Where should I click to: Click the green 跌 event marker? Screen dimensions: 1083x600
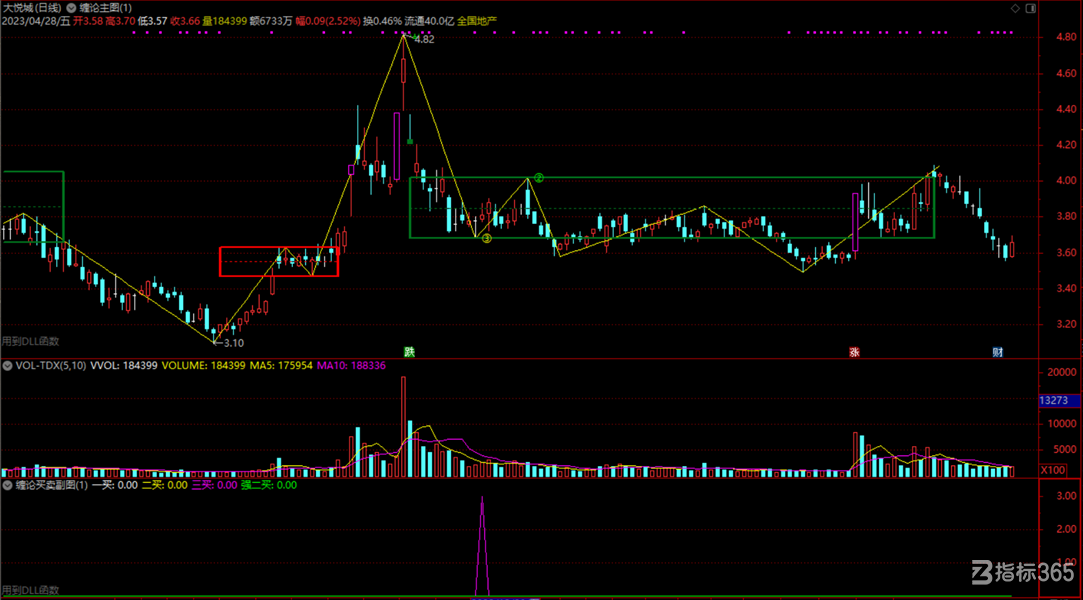click(410, 352)
